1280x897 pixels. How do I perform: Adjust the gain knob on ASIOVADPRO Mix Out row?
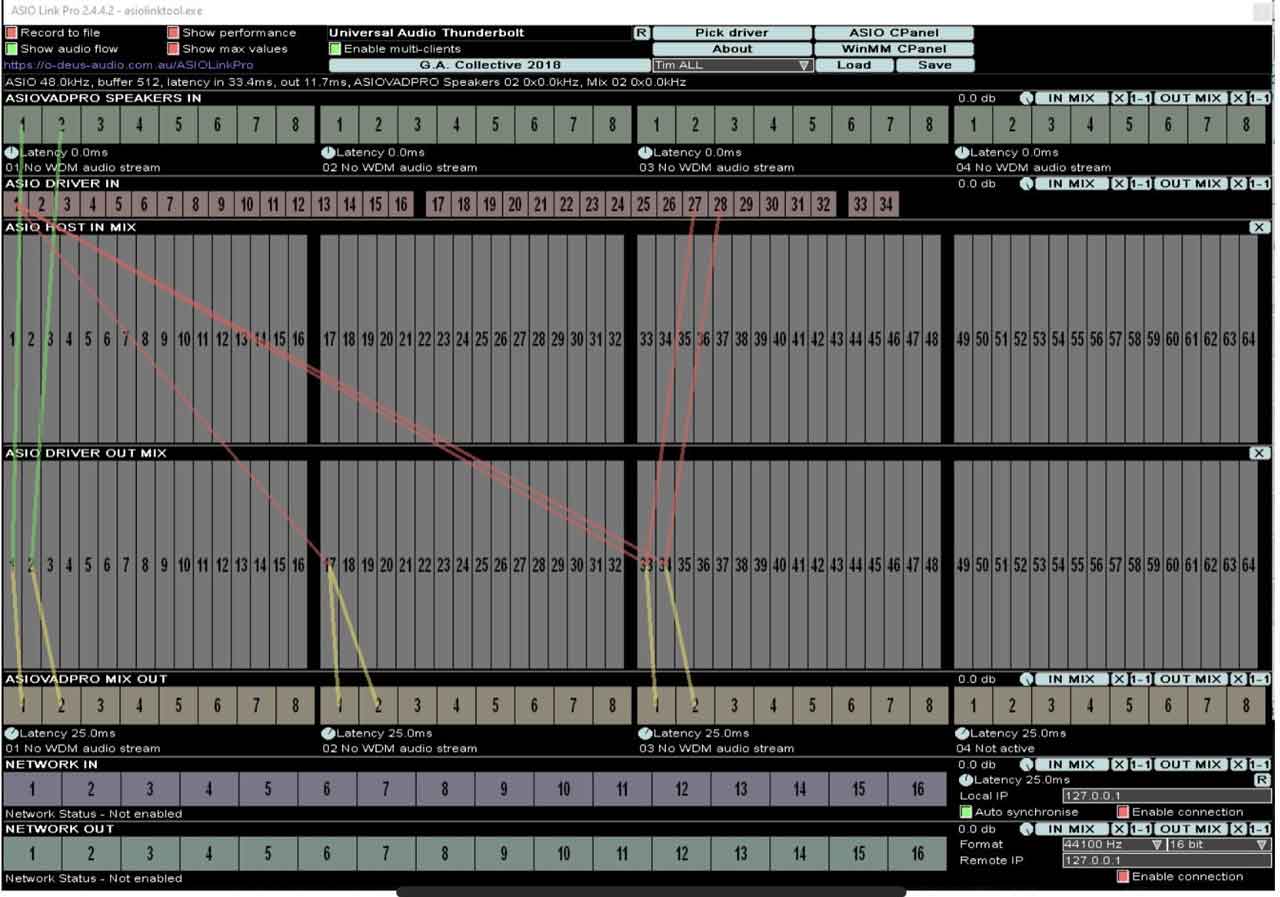[1026, 680]
